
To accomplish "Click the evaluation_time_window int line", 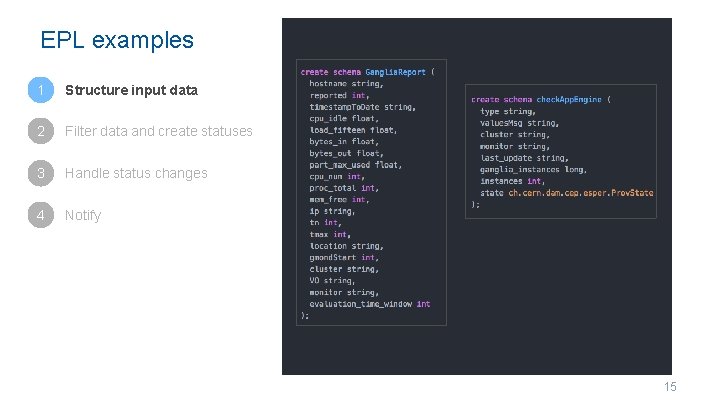I will tap(370, 304).
